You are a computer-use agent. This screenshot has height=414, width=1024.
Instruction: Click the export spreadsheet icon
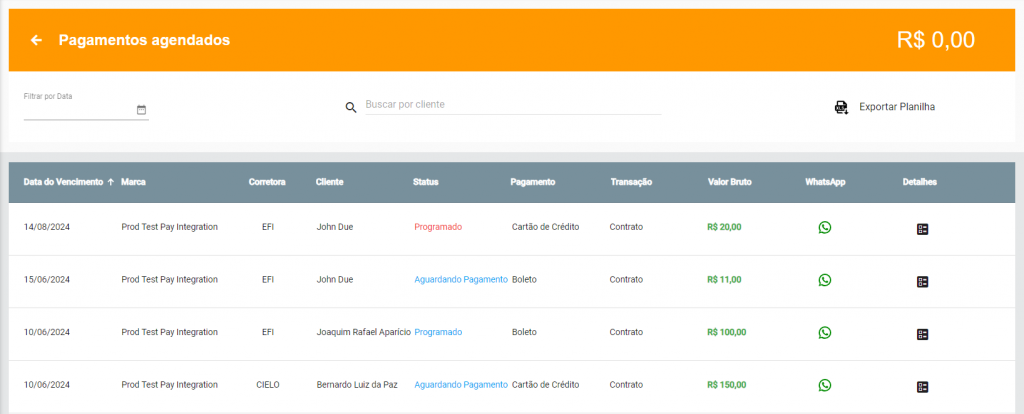click(841, 107)
